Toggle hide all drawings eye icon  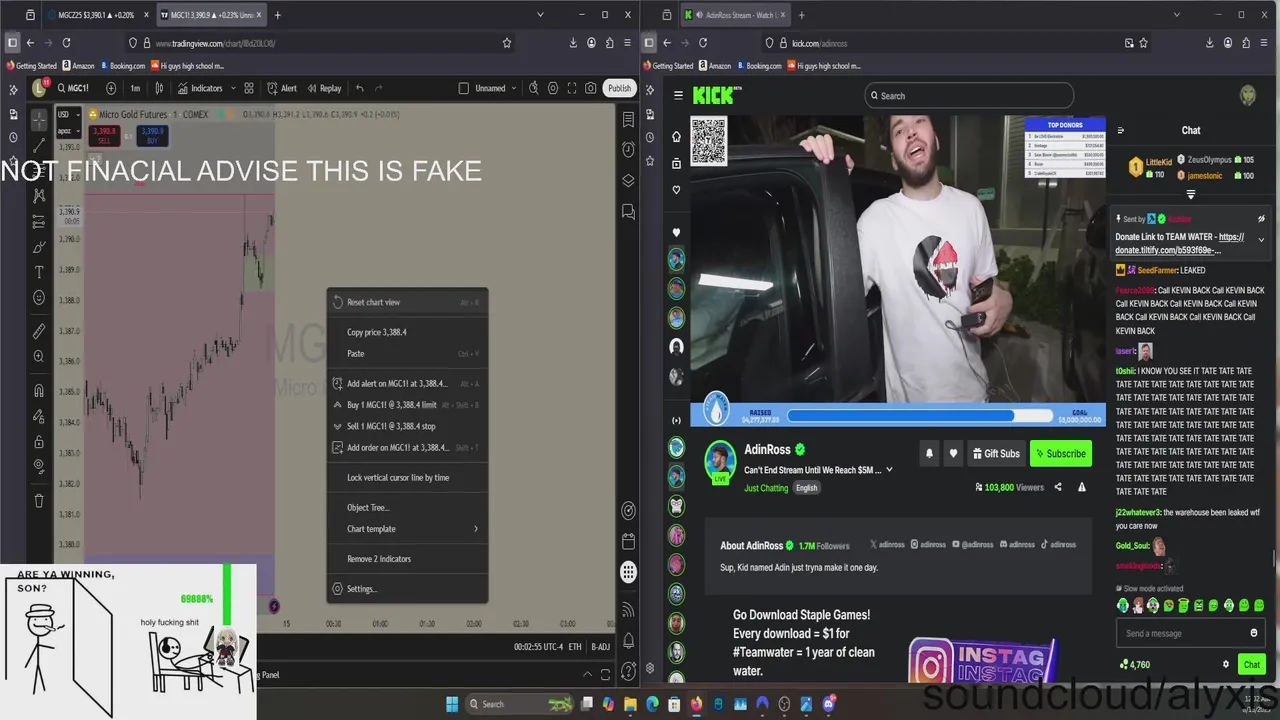tap(39, 466)
